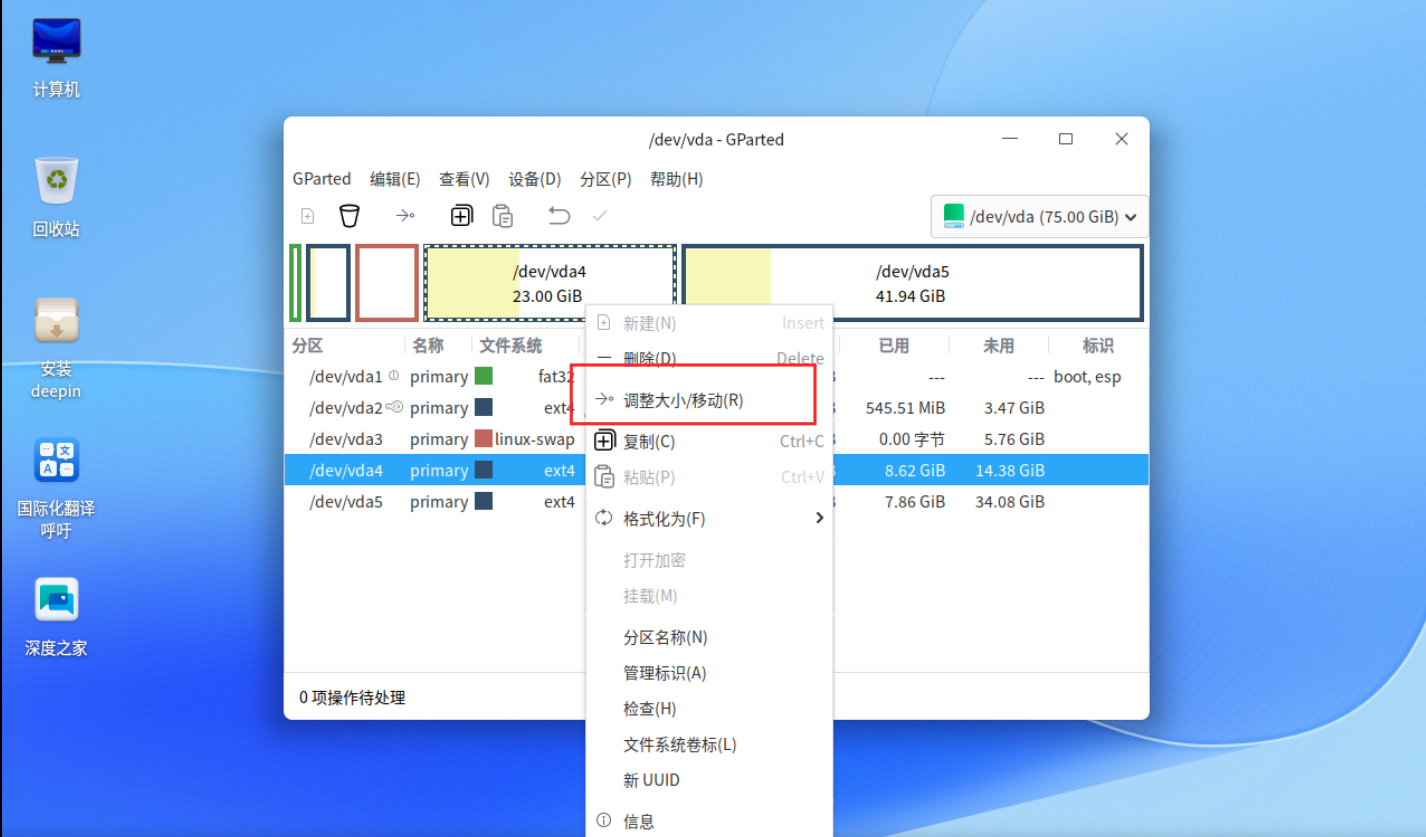Click the undo last operation toolbar icon
Screen dimensions: 1426x837
point(559,215)
